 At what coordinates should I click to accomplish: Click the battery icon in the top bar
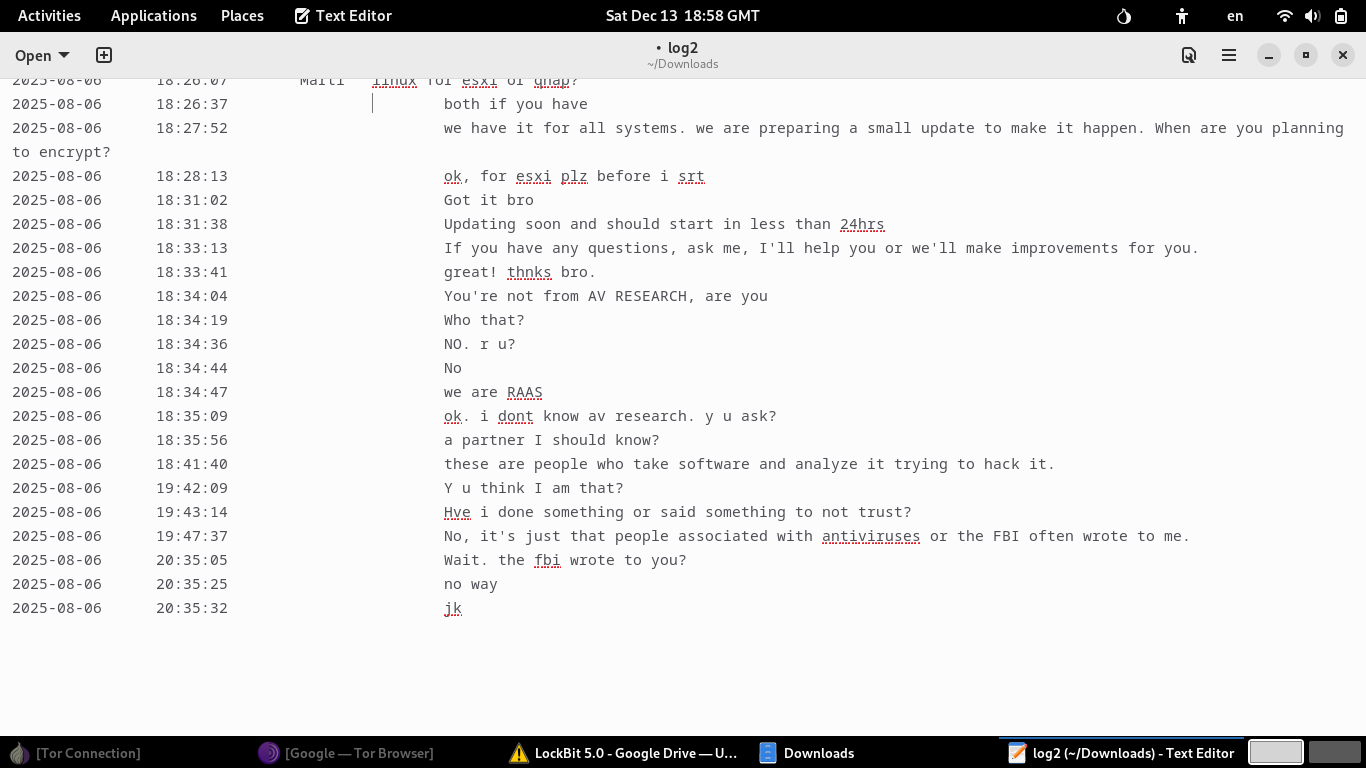[x=1341, y=15]
